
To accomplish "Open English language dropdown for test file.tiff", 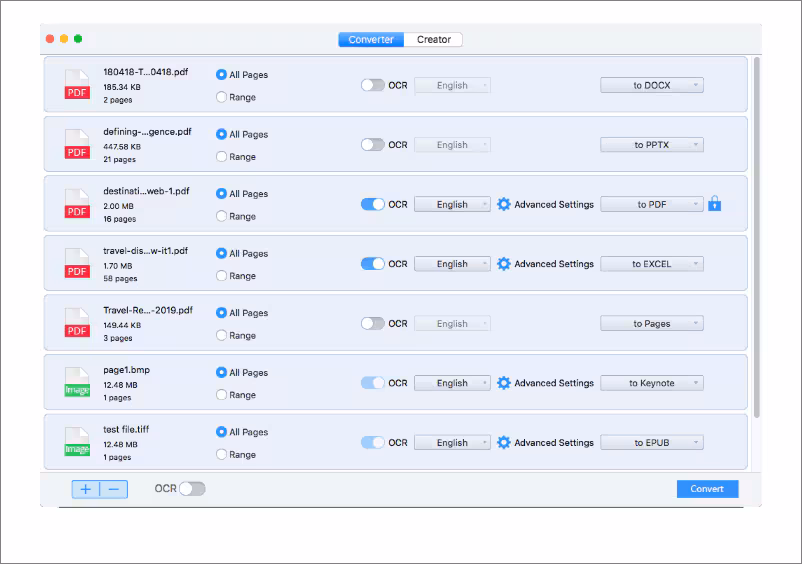I will [x=452, y=443].
